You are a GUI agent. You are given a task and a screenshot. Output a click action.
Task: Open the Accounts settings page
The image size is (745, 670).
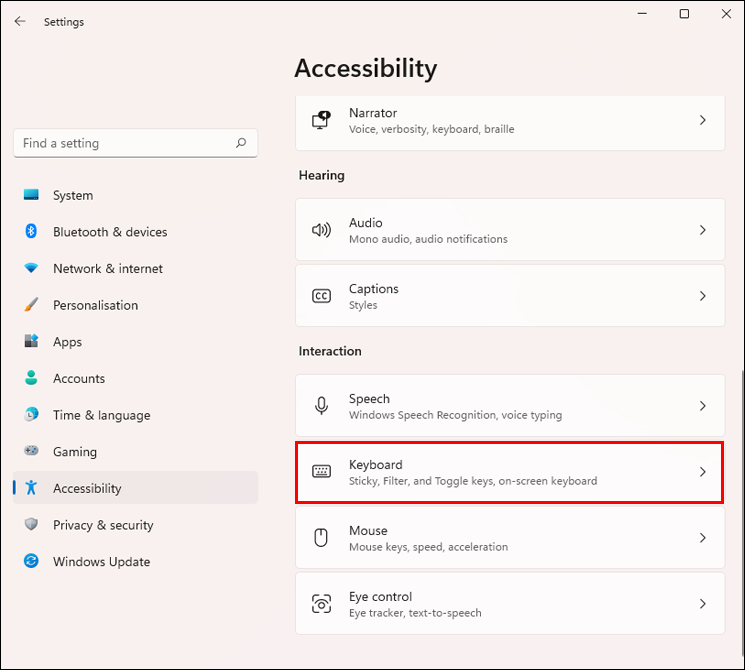[79, 379]
